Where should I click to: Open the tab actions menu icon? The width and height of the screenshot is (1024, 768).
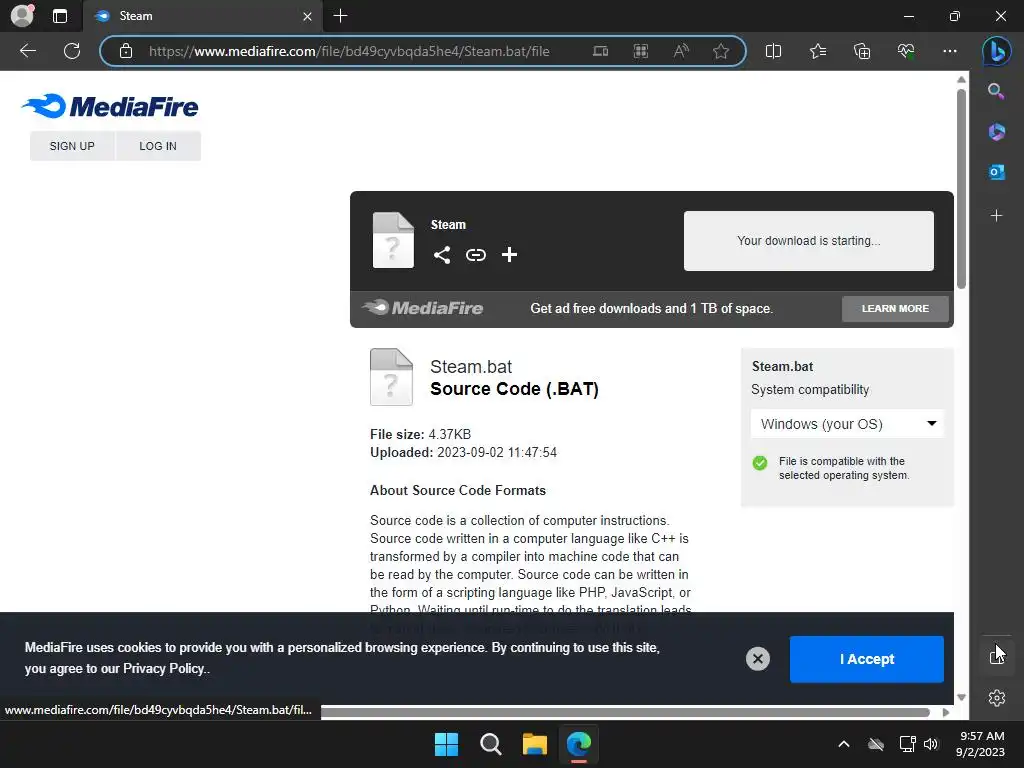pyautogui.click(x=60, y=16)
